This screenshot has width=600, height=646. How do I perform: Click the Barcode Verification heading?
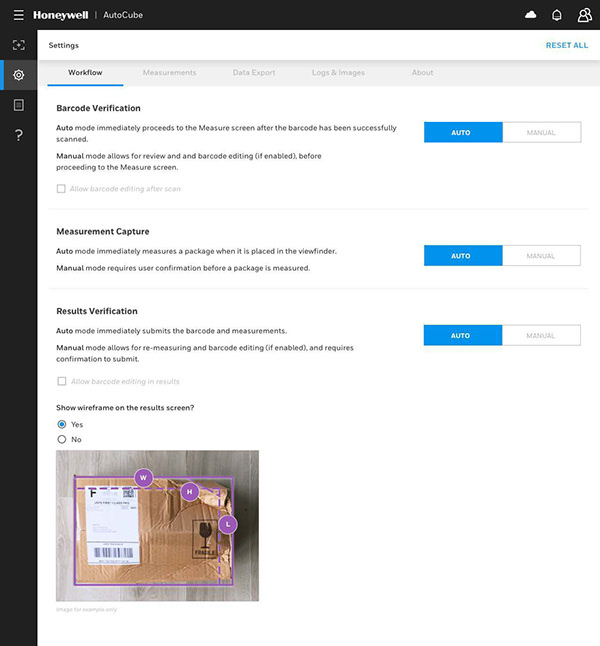[x=98, y=108]
